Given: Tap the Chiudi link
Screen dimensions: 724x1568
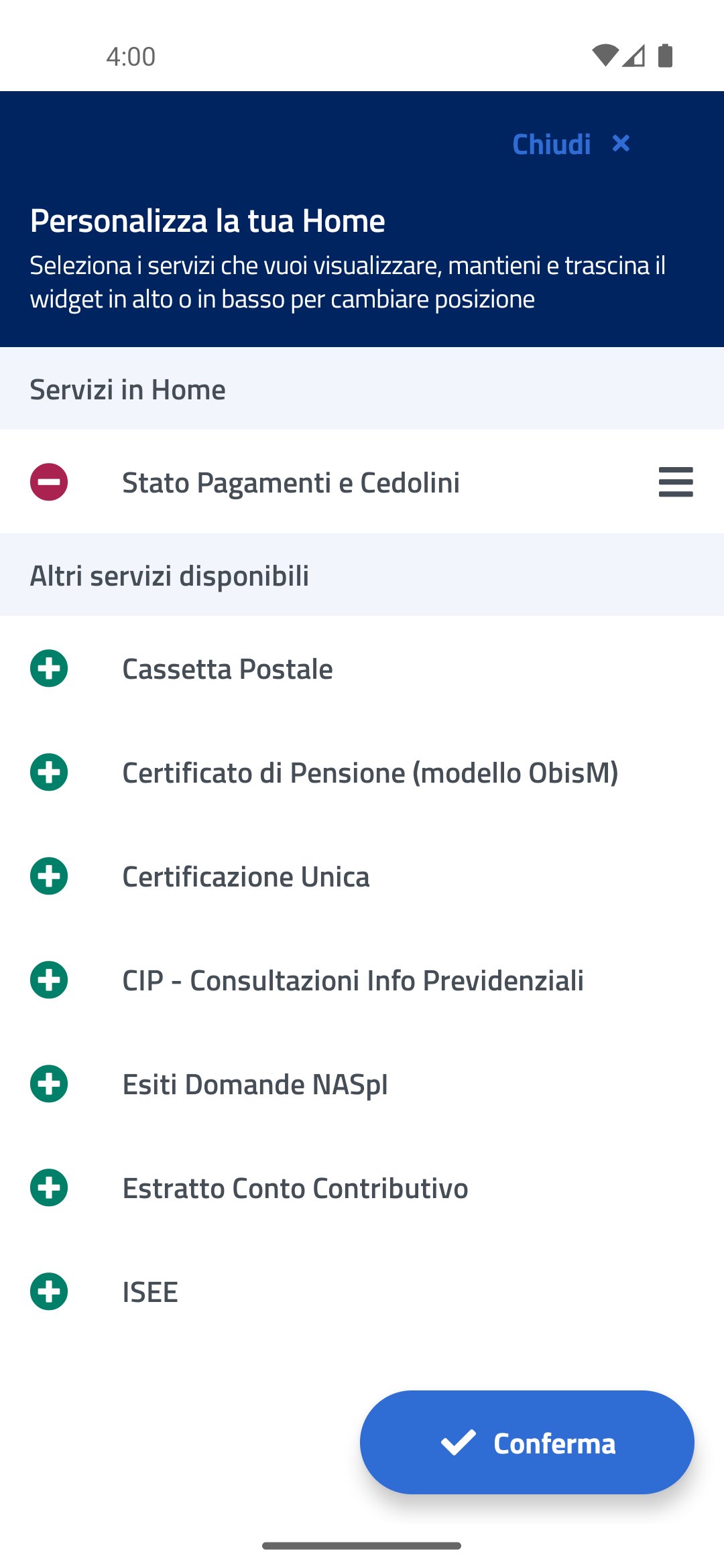Looking at the screenshot, I should (x=551, y=144).
